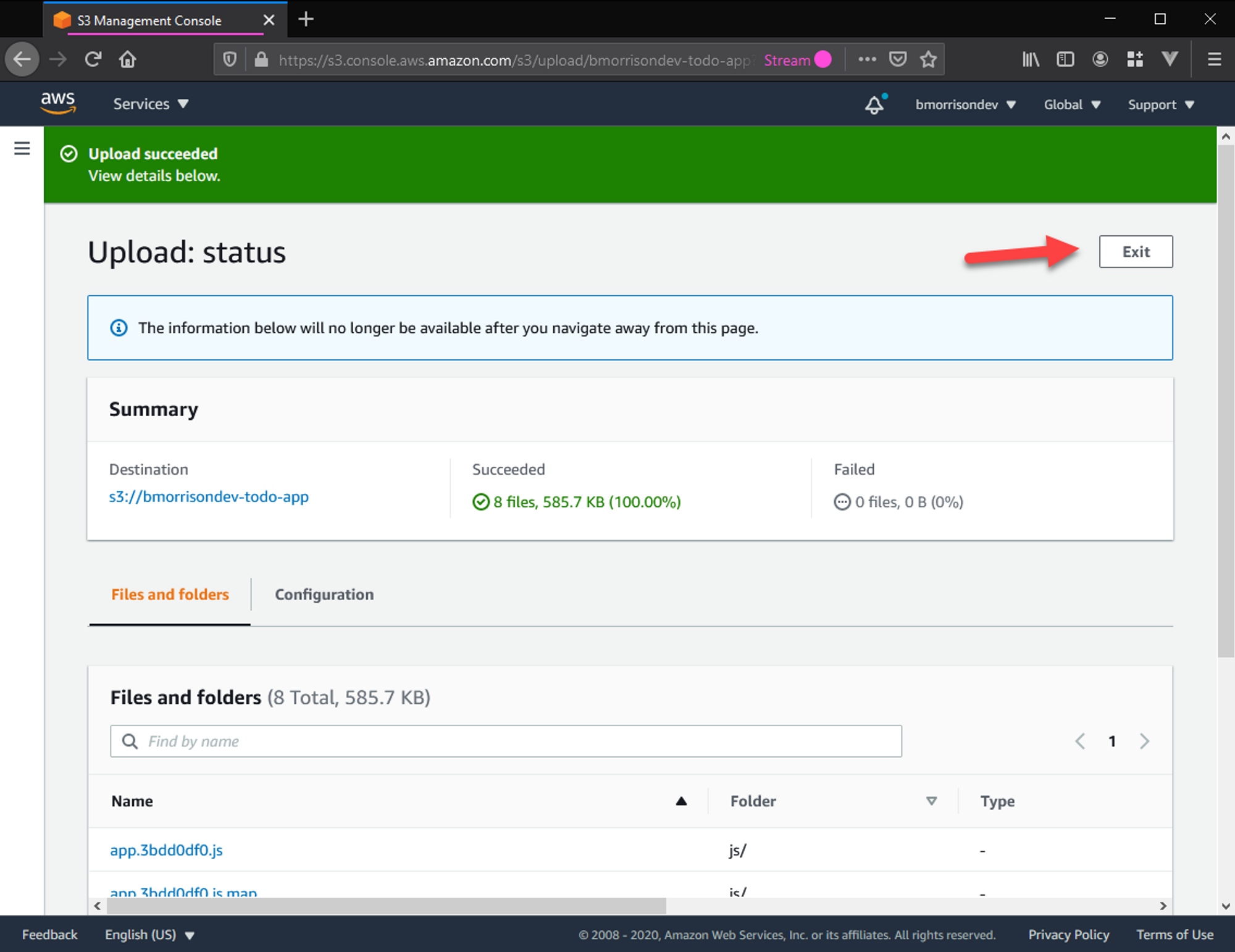Open the page actions three-dot menu

tap(867, 59)
